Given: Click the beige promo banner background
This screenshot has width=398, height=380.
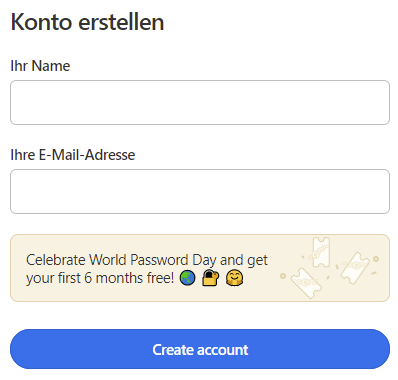Looking at the screenshot, I should (x=200, y=268).
